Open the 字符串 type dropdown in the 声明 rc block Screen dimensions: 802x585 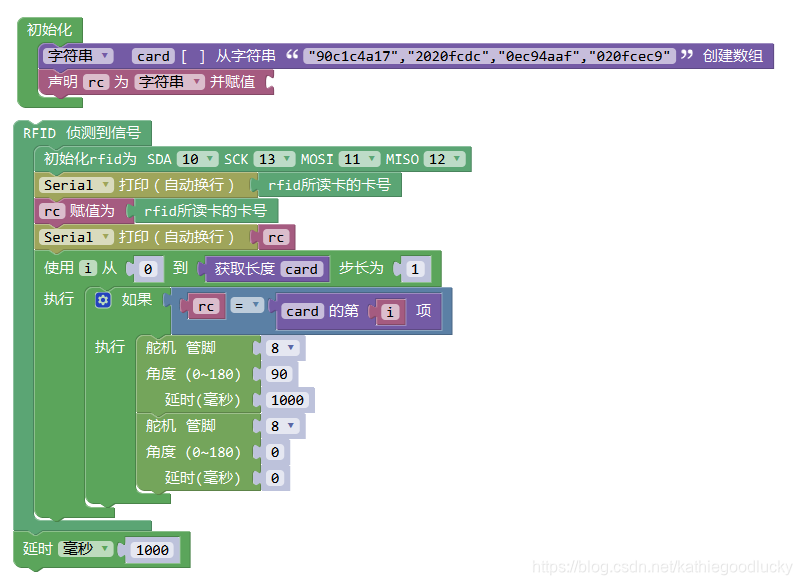(x=169, y=82)
